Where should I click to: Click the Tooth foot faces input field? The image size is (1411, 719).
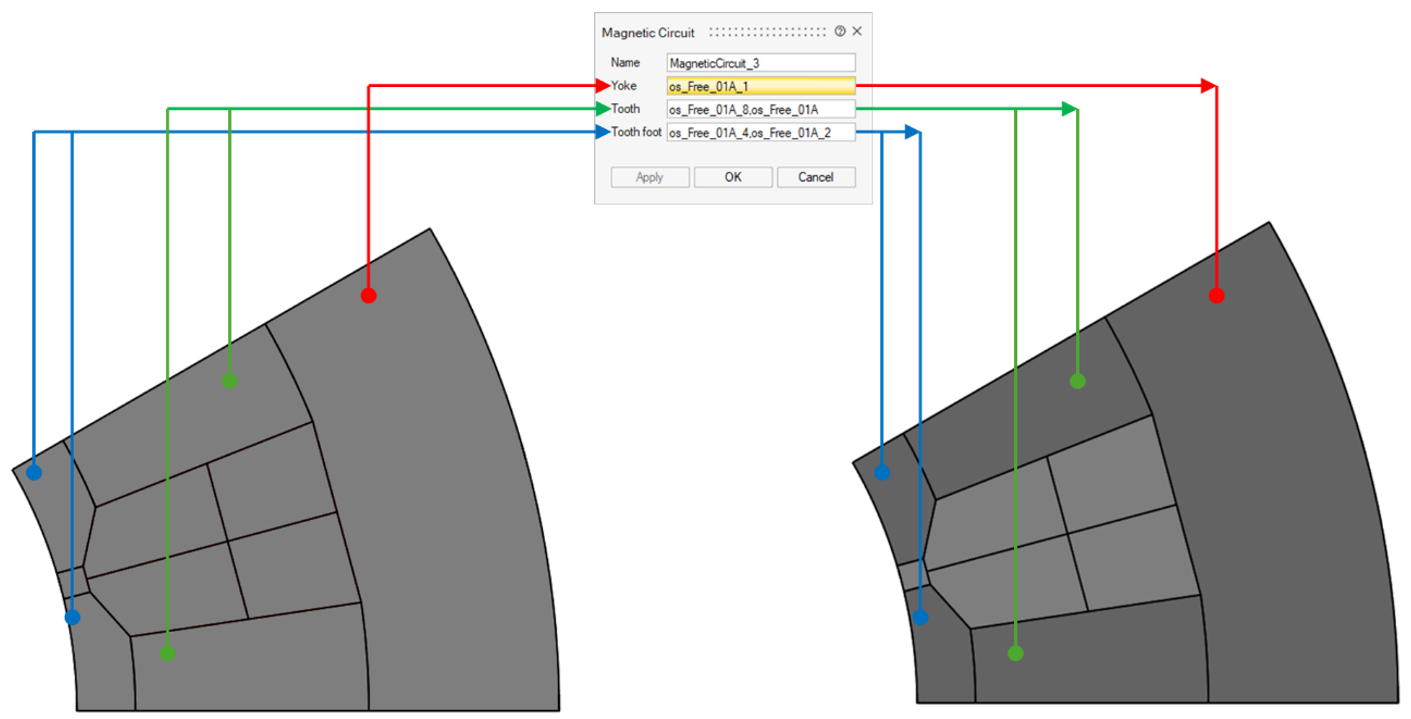click(x=760, y=132)
